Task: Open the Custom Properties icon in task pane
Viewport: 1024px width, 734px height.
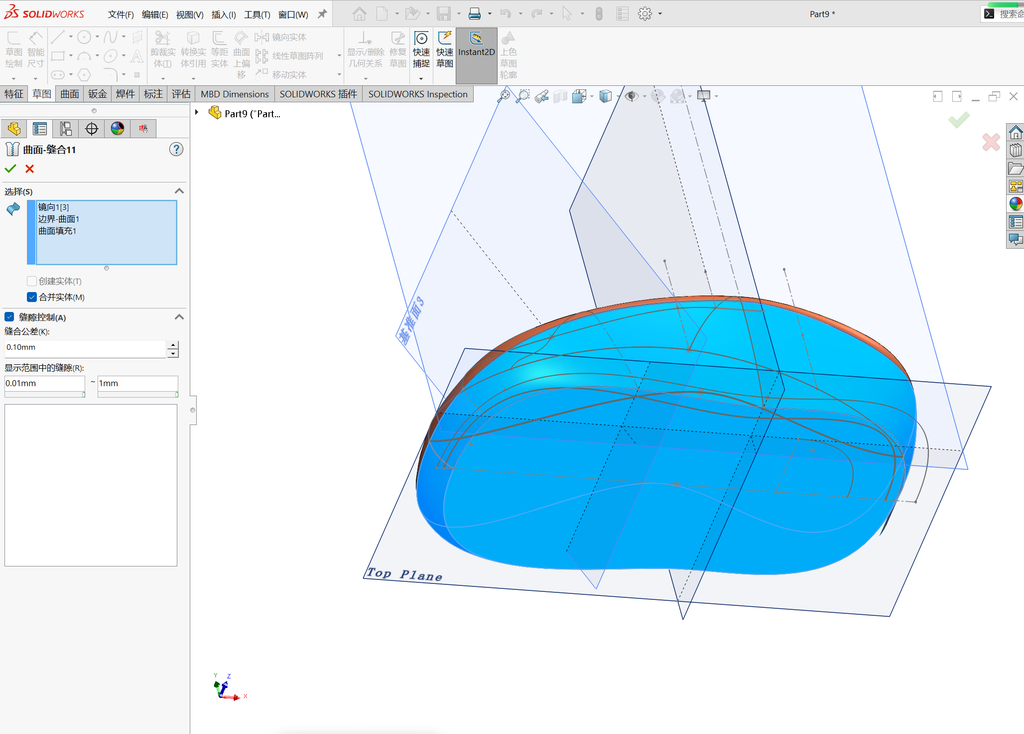Action: pyautogui.click(x=1015, y=222)
